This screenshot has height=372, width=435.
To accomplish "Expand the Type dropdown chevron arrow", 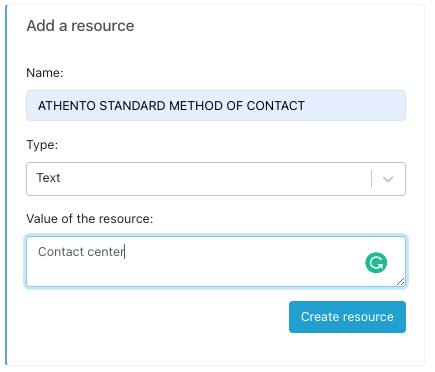I will pyautogui.click(x=388, y=179).
